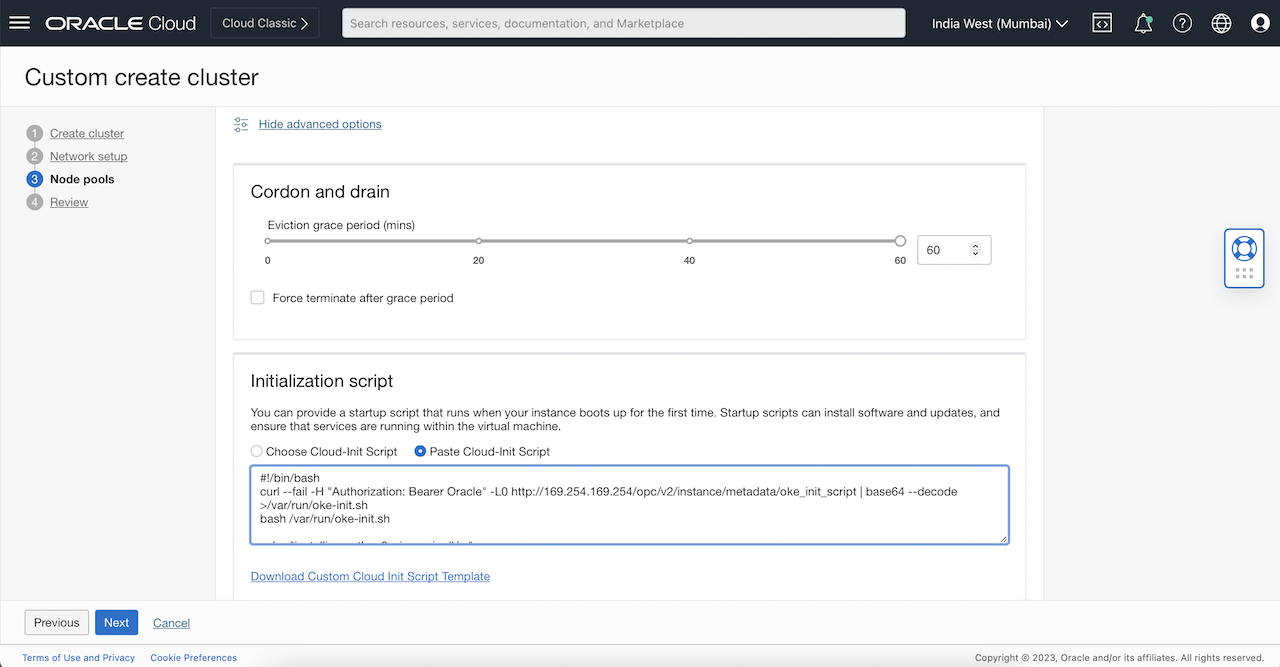Click Hide advanced options link
This screenshot has height=667, width=1280.
pyautogui.click(x=320, y=124)
